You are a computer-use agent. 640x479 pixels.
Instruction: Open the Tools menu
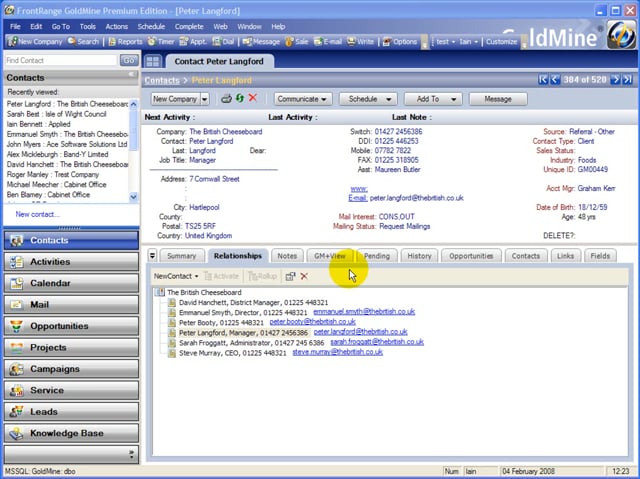pos(88,27)
